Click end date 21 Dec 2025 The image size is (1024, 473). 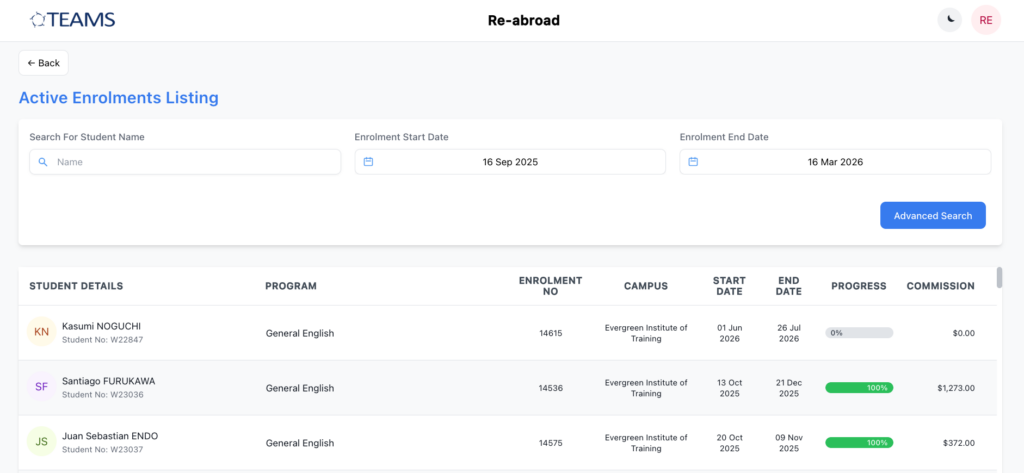(x=788, y=388)
